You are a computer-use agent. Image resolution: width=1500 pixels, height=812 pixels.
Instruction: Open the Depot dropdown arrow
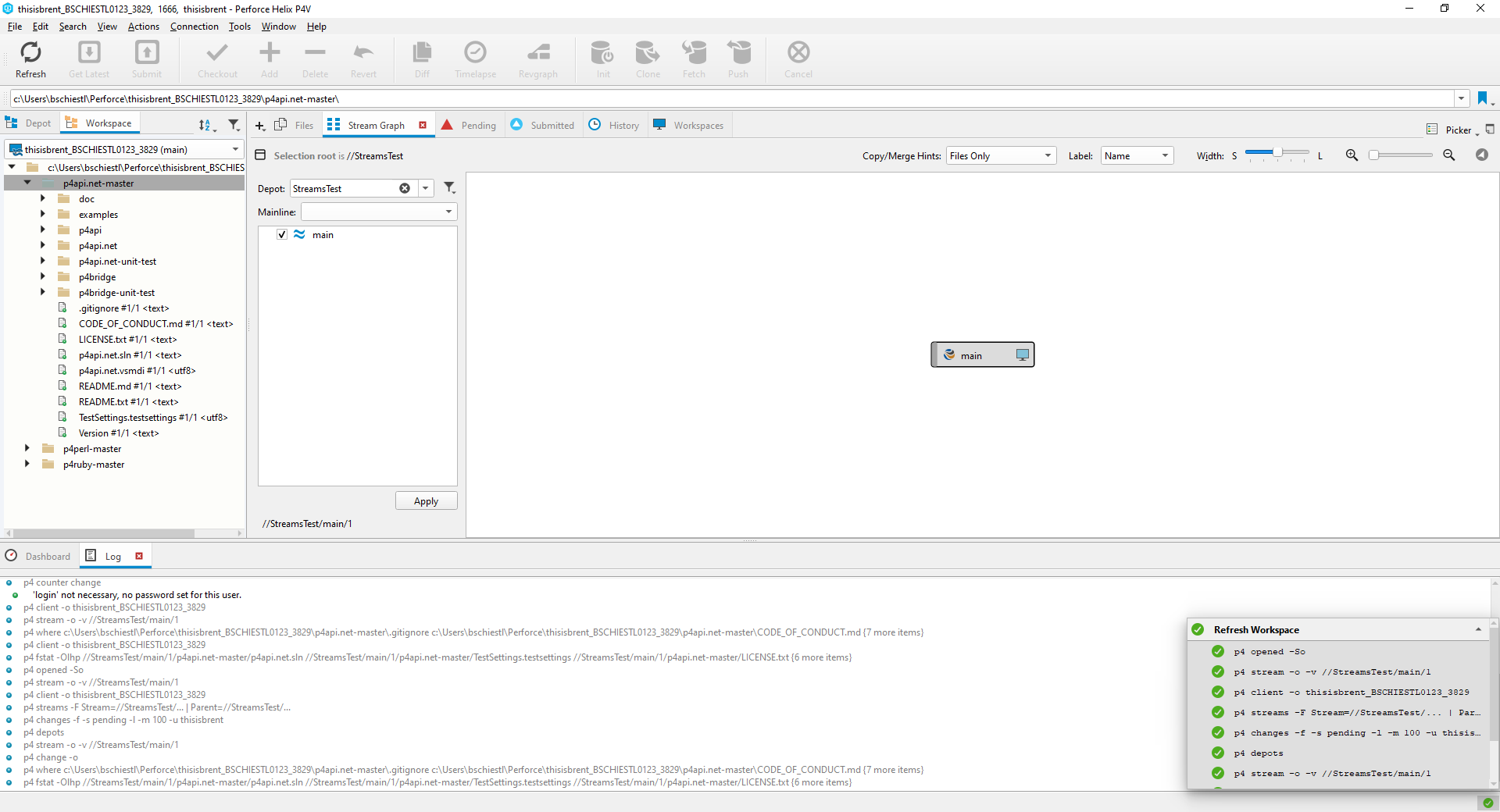[426, 188]
